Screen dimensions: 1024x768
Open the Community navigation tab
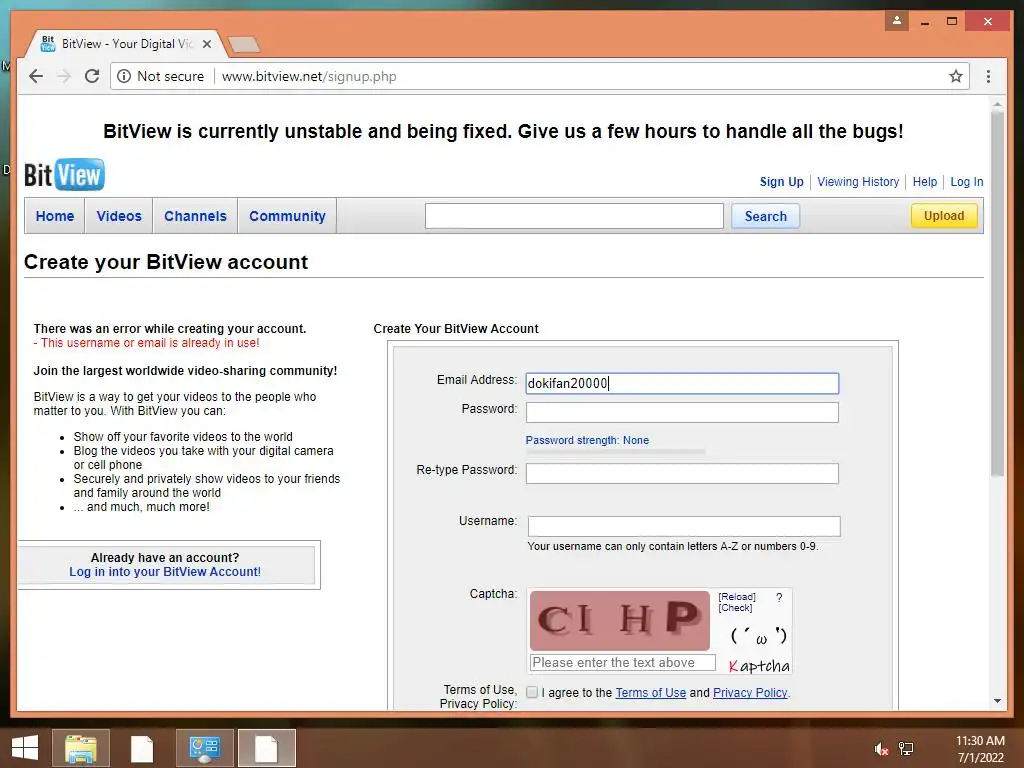click(287, 216)
